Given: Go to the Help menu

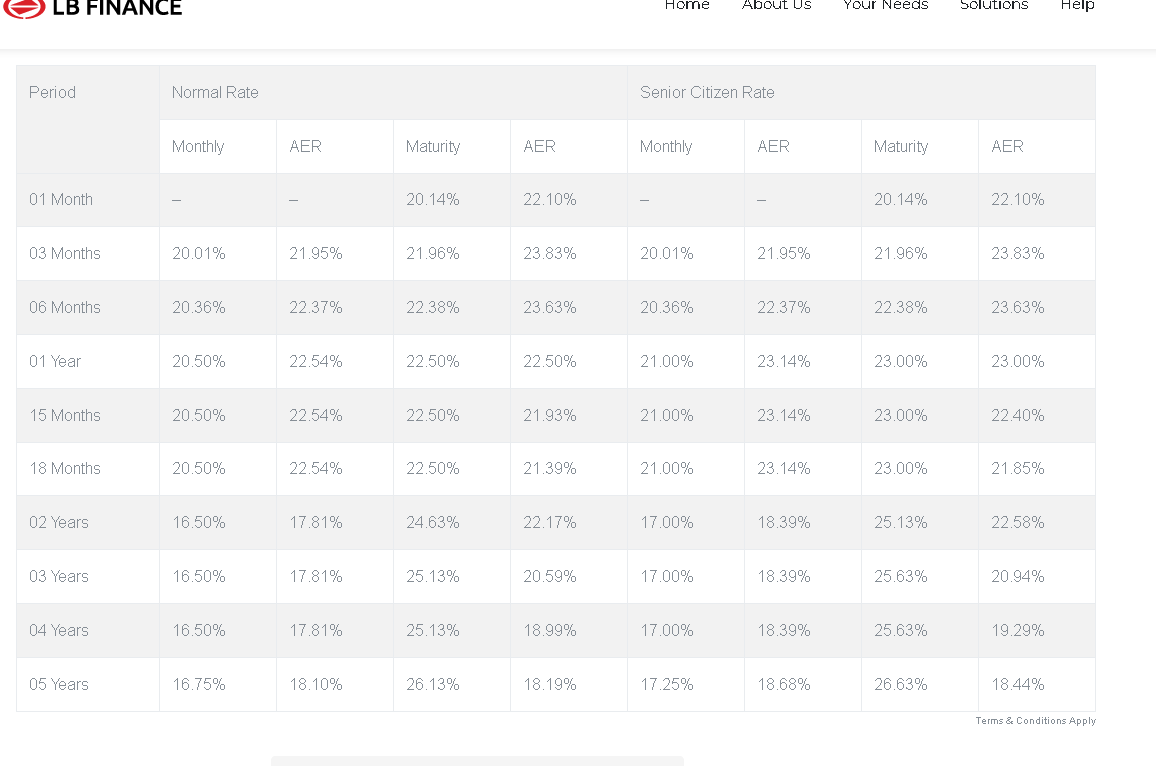Looking at the screenshot, I should 1077,5.
